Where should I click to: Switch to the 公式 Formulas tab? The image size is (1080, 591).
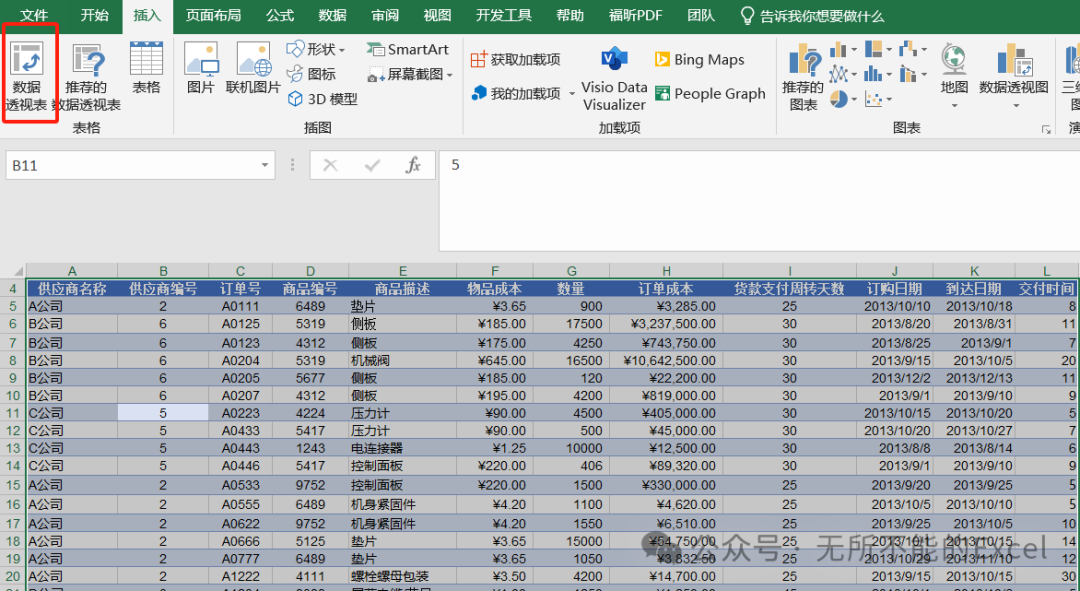pyautogui.click(x=280, y=15)
